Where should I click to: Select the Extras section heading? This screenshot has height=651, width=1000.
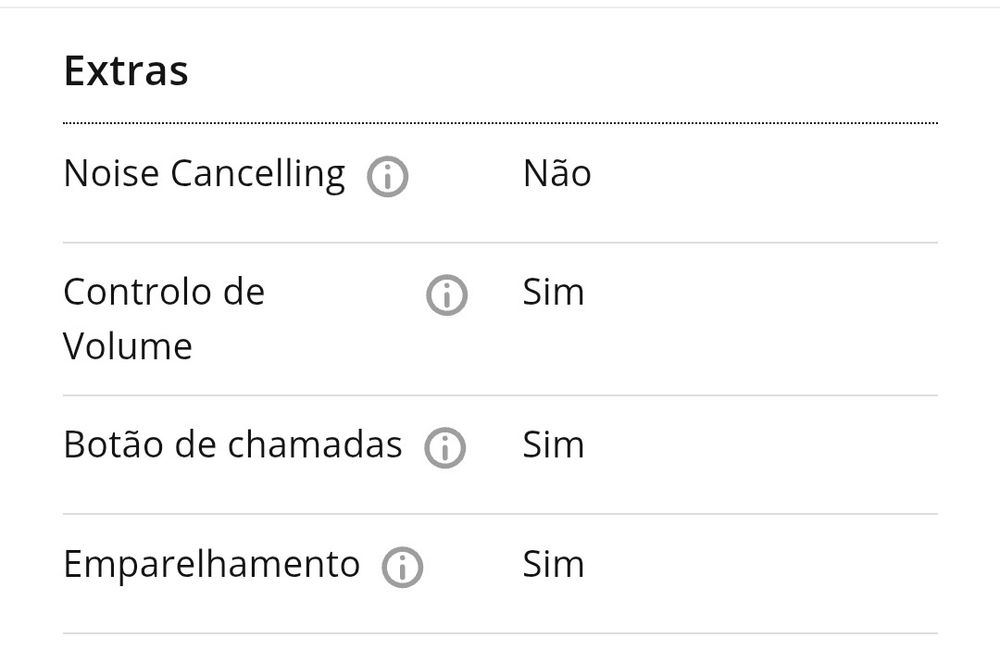pyautogui.click(x=126, y=72)
